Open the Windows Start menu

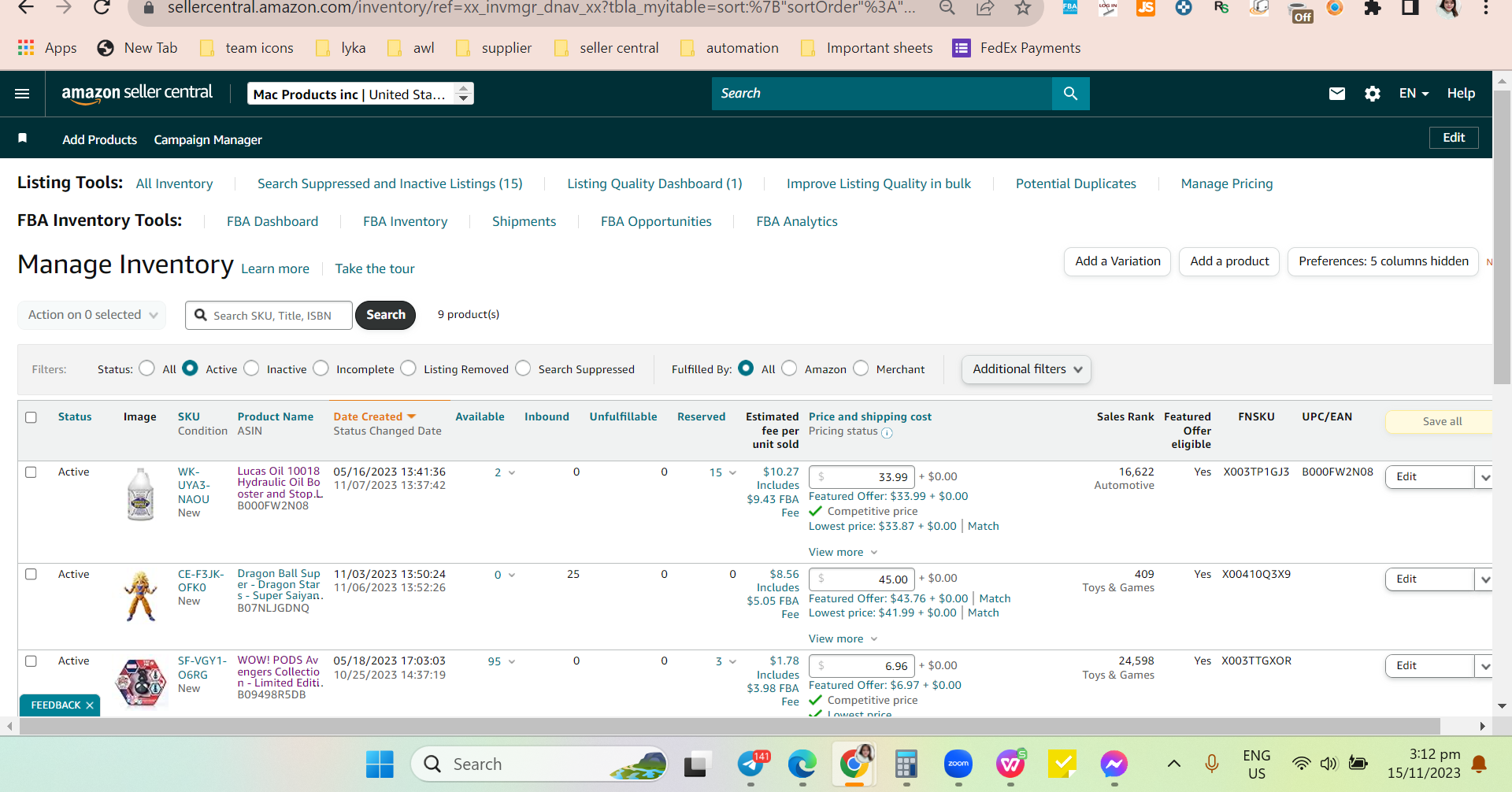tap(380, 764)
